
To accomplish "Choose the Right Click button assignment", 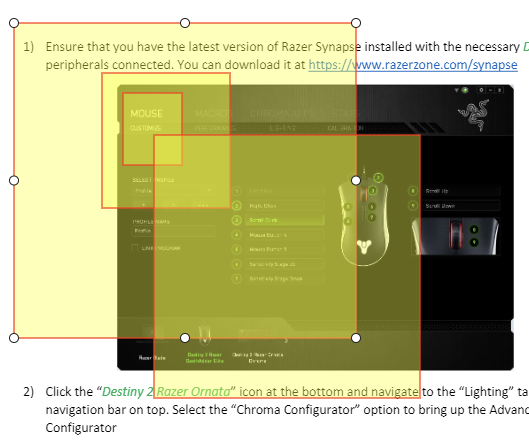I will [x=284, y=205].
